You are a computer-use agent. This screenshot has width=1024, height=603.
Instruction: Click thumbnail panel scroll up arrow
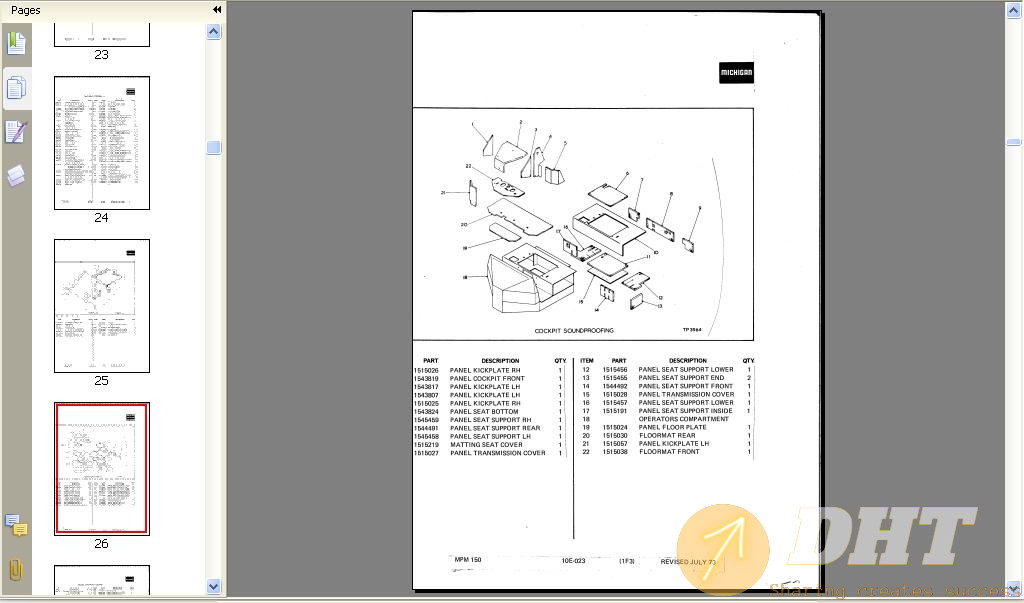(x=214, y=31)
